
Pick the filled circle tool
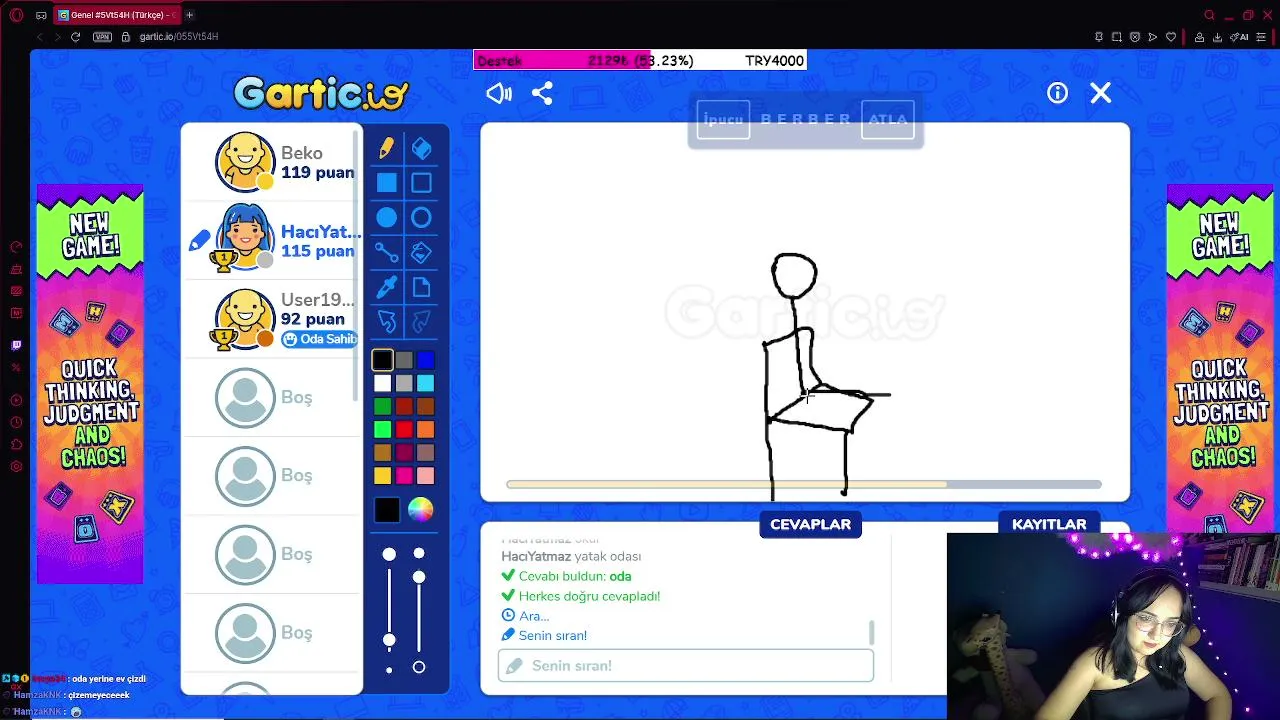click(387, 218)
